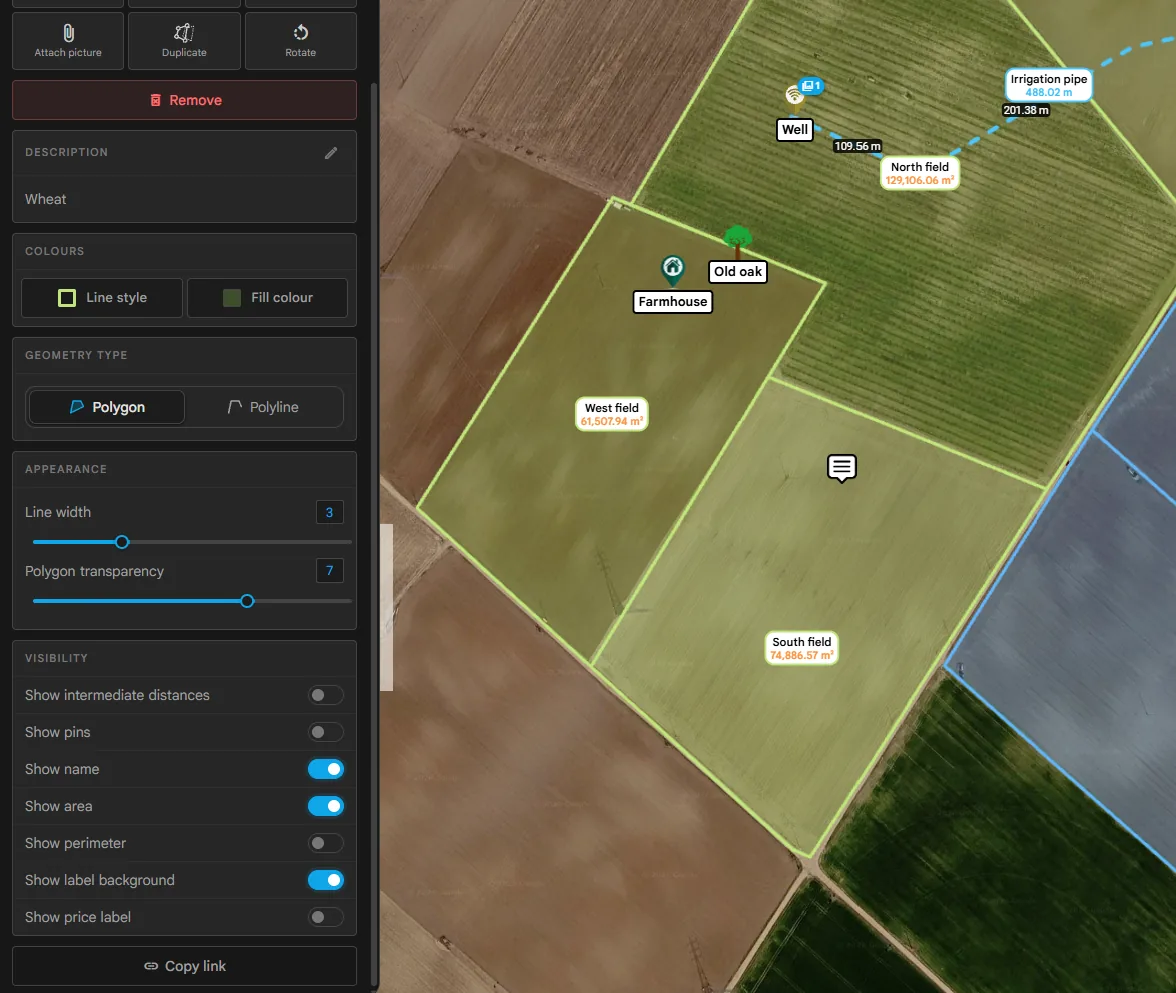Turn off Show area
Screen dimensions: 1176x993
click(326, 806)
